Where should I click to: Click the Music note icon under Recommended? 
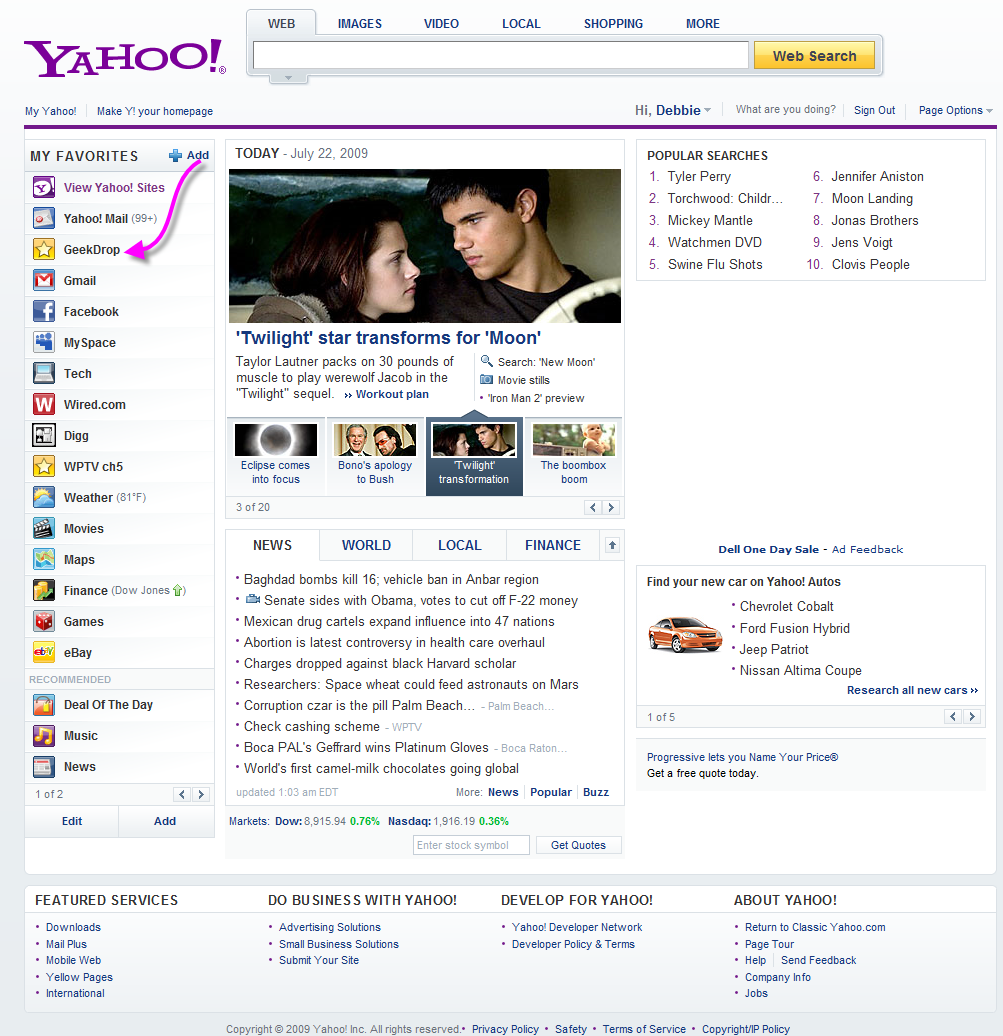click(44, 736)
